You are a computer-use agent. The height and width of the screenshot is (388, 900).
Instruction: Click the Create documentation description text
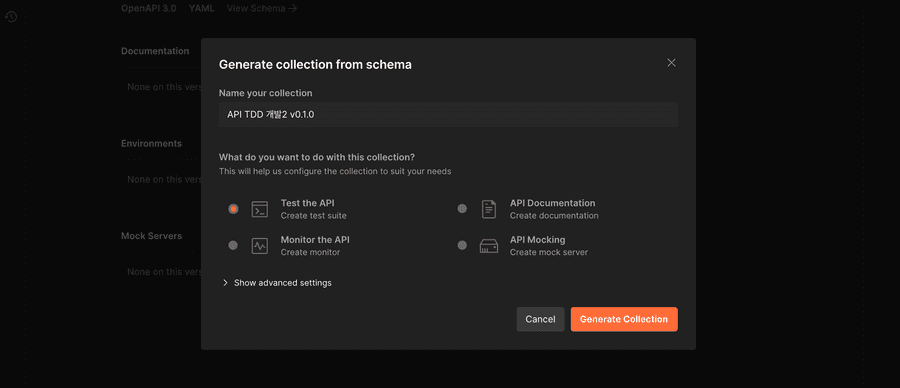554,216
